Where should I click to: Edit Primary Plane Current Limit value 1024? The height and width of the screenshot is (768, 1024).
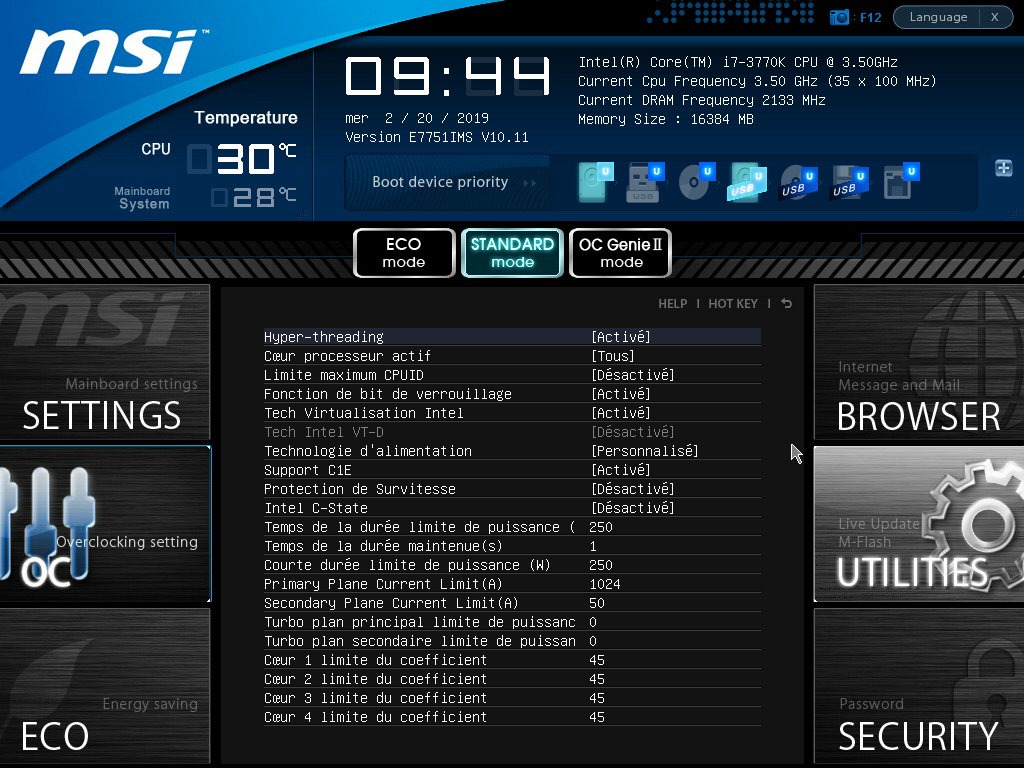(605, 584)
